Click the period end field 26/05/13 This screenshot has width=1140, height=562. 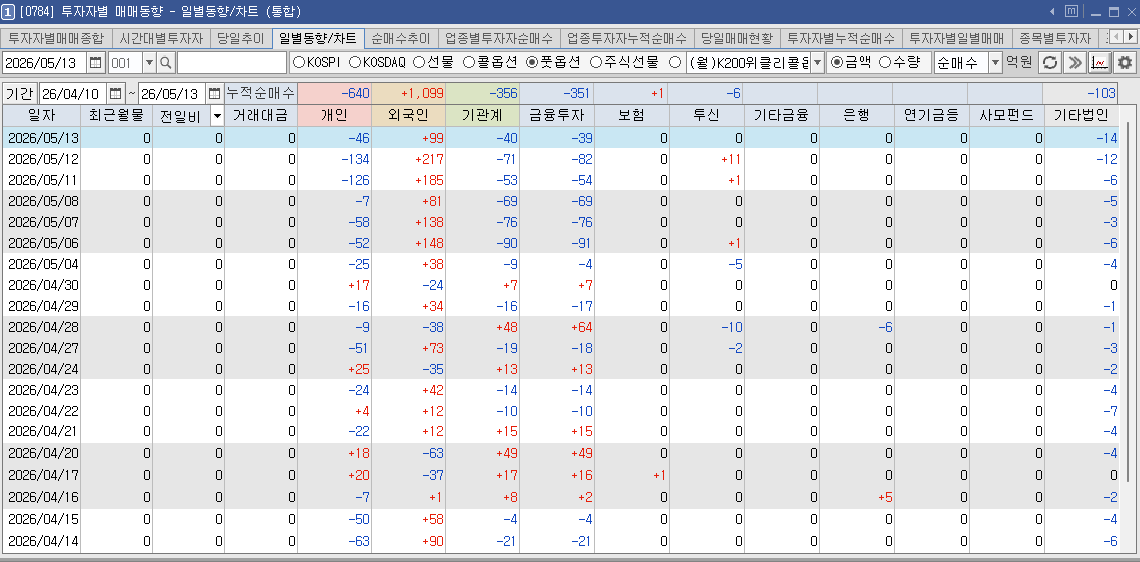[172, 93]
